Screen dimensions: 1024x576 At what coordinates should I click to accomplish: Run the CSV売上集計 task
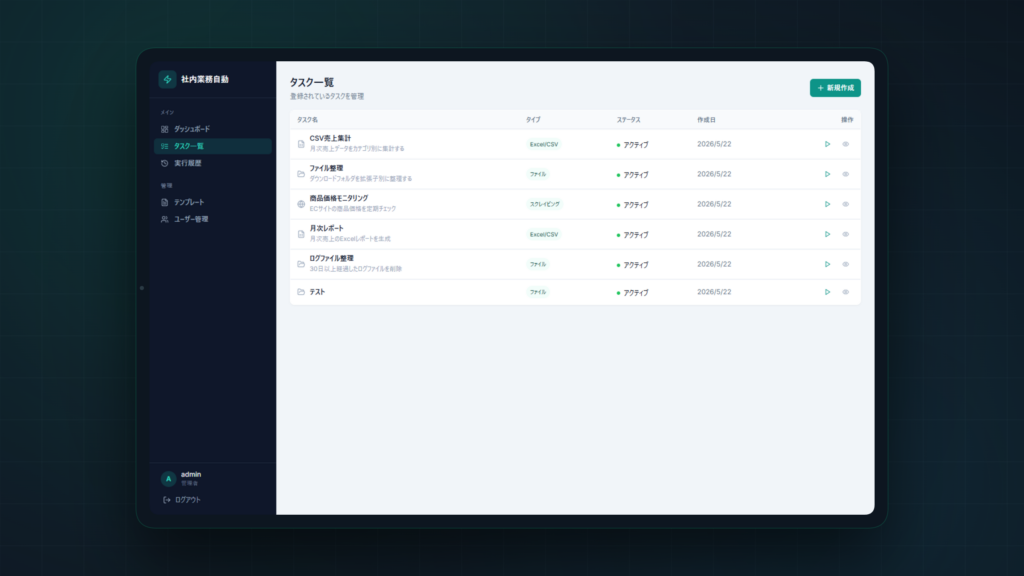tap(827, 144)
